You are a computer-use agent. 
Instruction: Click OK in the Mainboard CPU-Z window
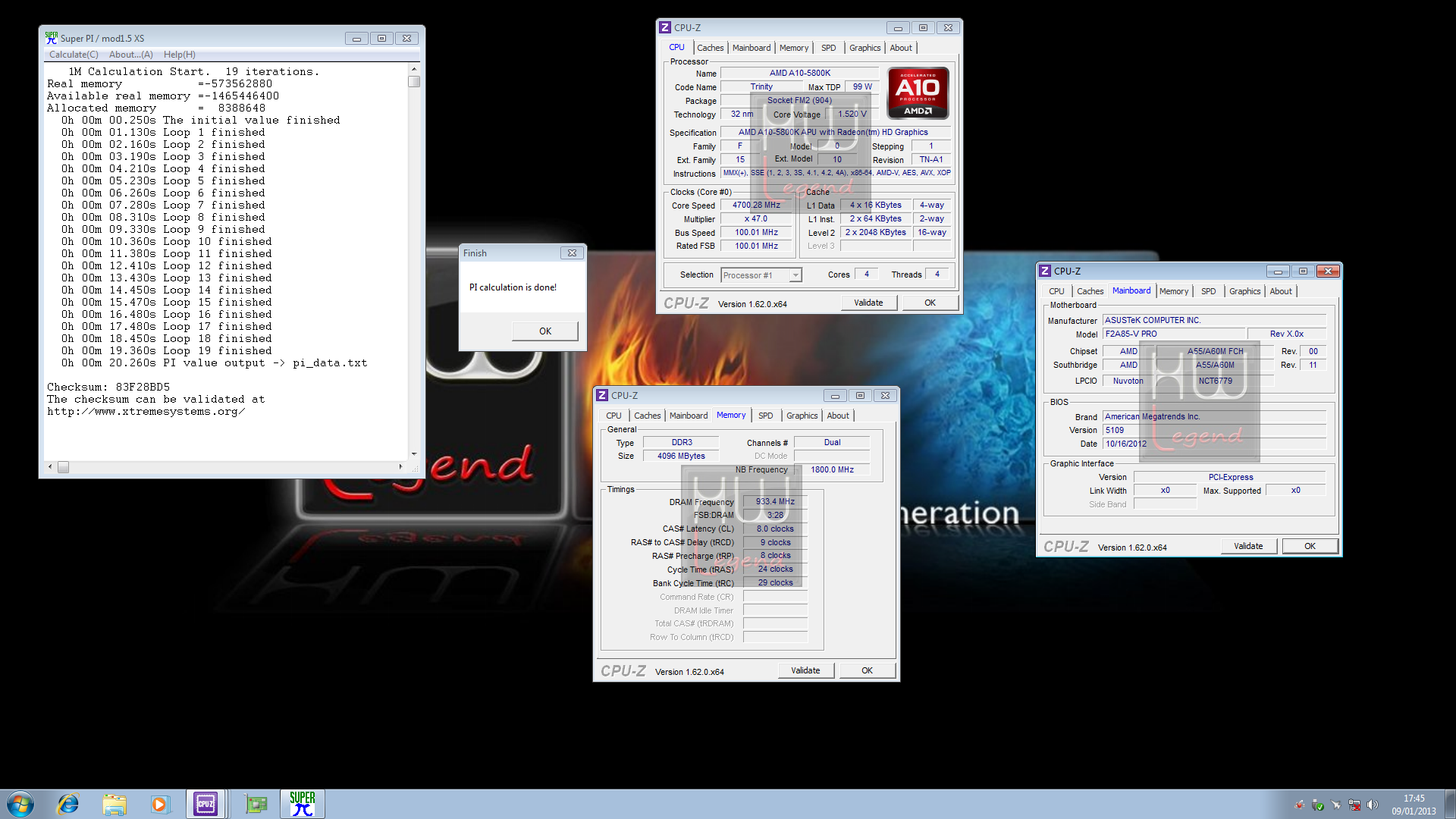coord(1310,546)
